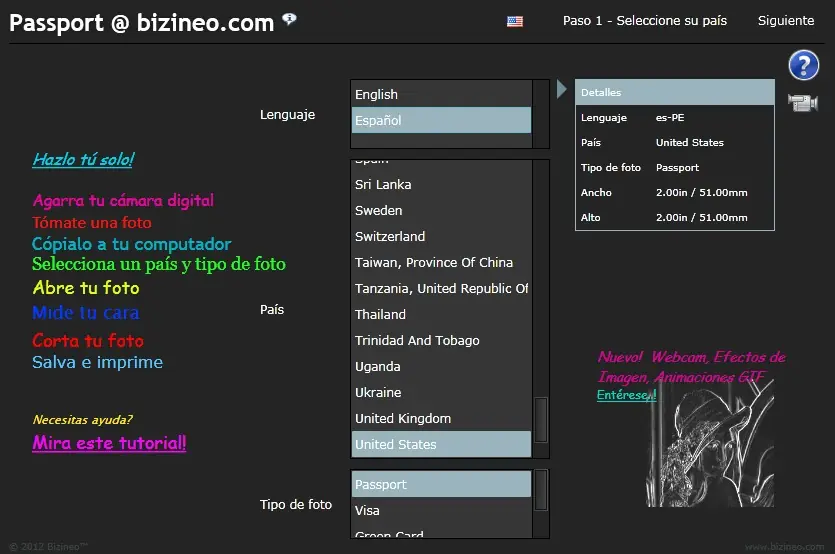Image resolution: width=835 pixels, height=554 pixels.
Task: Open the Mira este tutorial link
Action: 109,443
